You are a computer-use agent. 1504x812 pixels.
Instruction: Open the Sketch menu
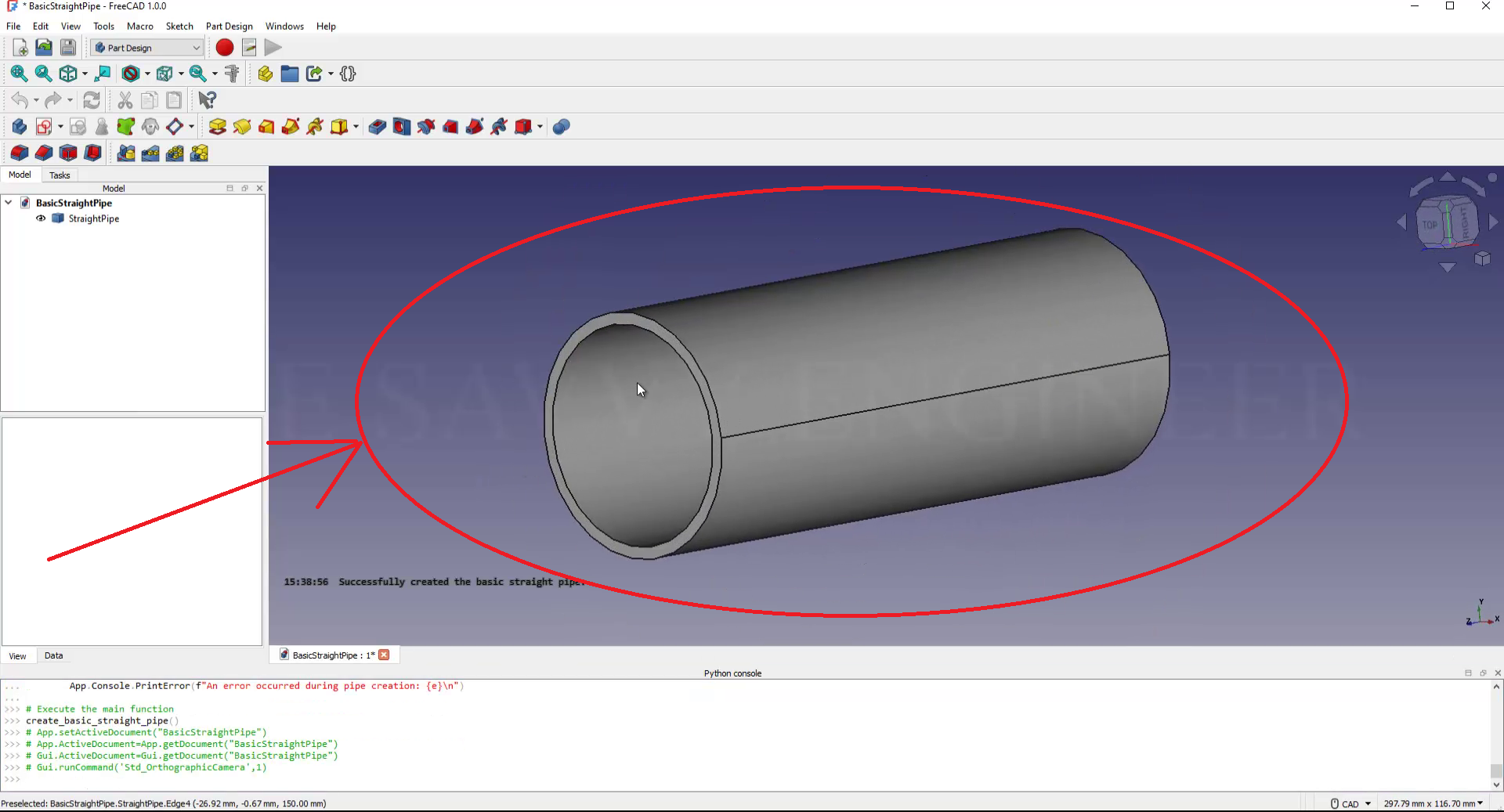coord(179,26)
